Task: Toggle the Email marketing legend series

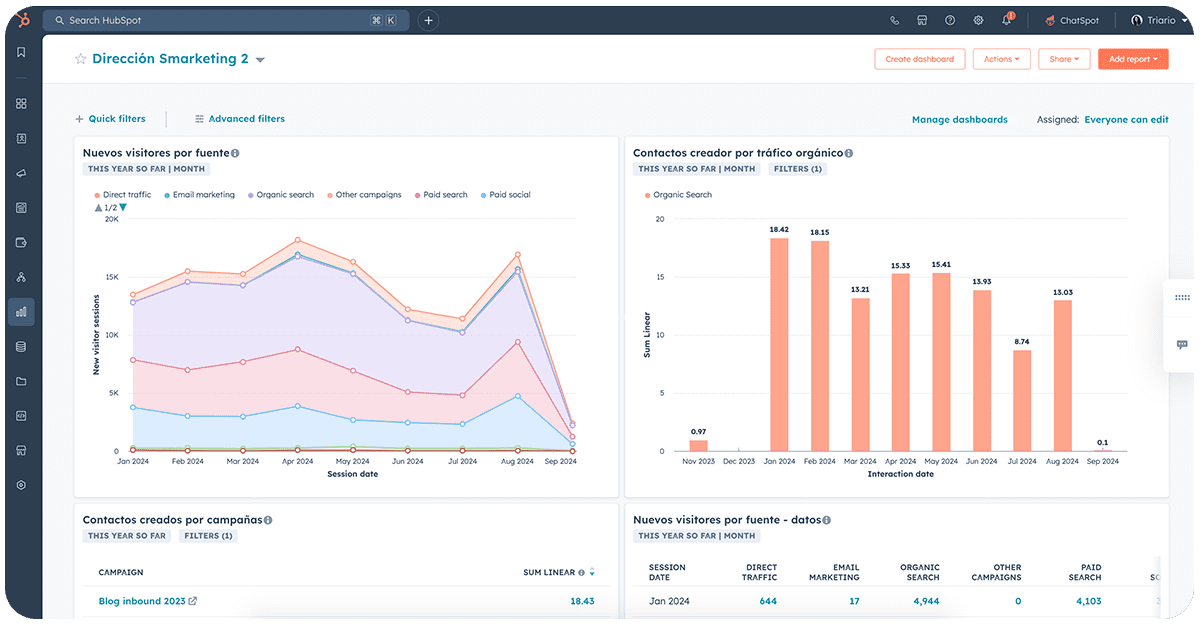Action: (199, 195)
